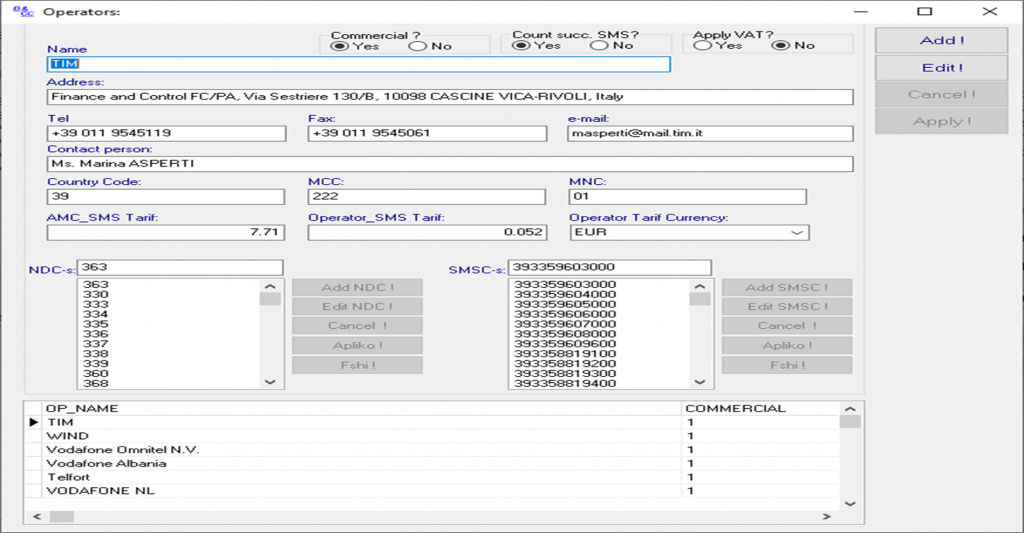Select Commercial No radio button
Image resolution: width=1024 pixels, height=533 pixels.
click(417, 46)
